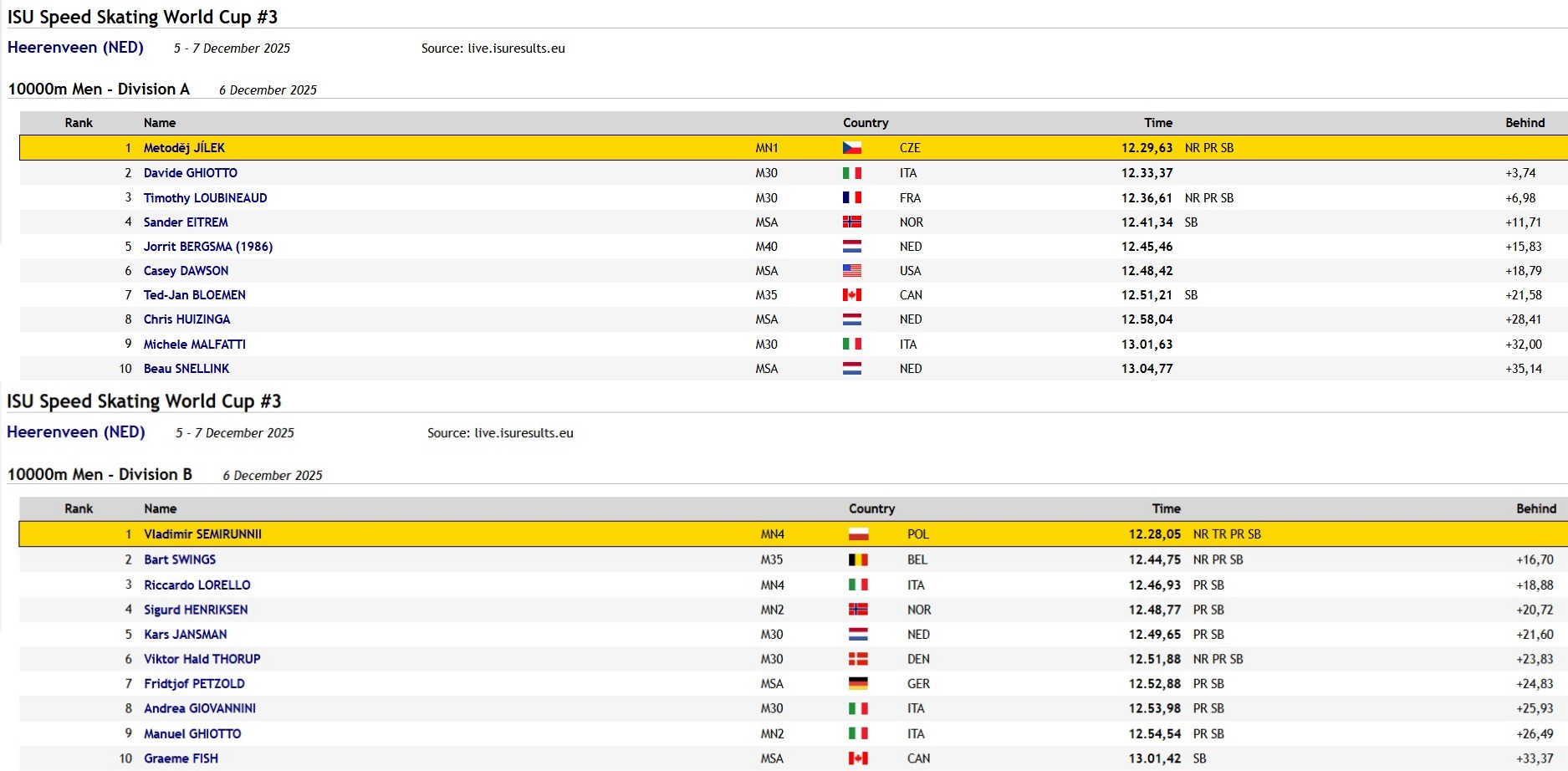Click the Czech flag in Metoděj Jílek's row

[x=851, y=148]
